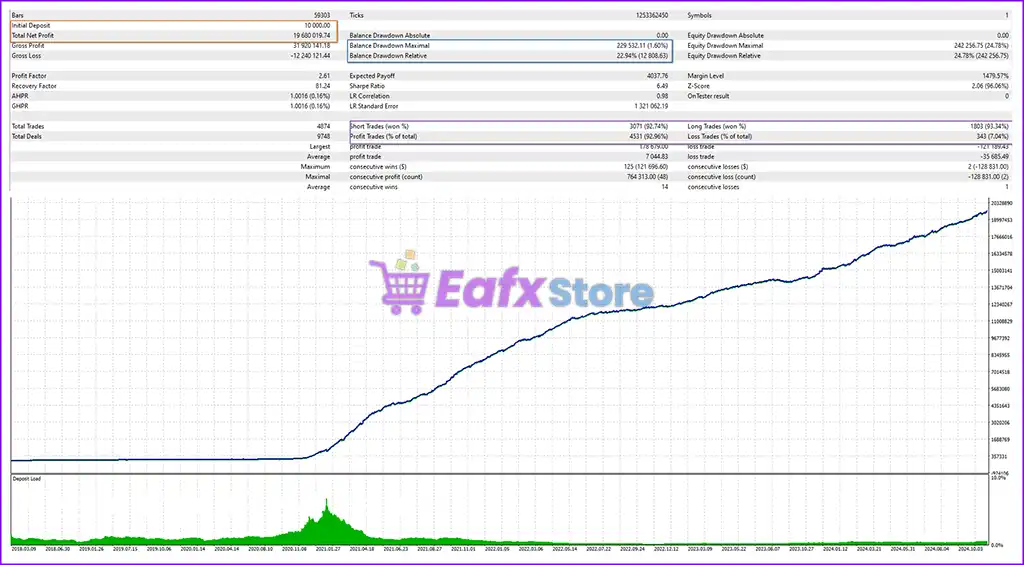Click the 'Symbols' label

pyautogui.click(x=699, y=15)
